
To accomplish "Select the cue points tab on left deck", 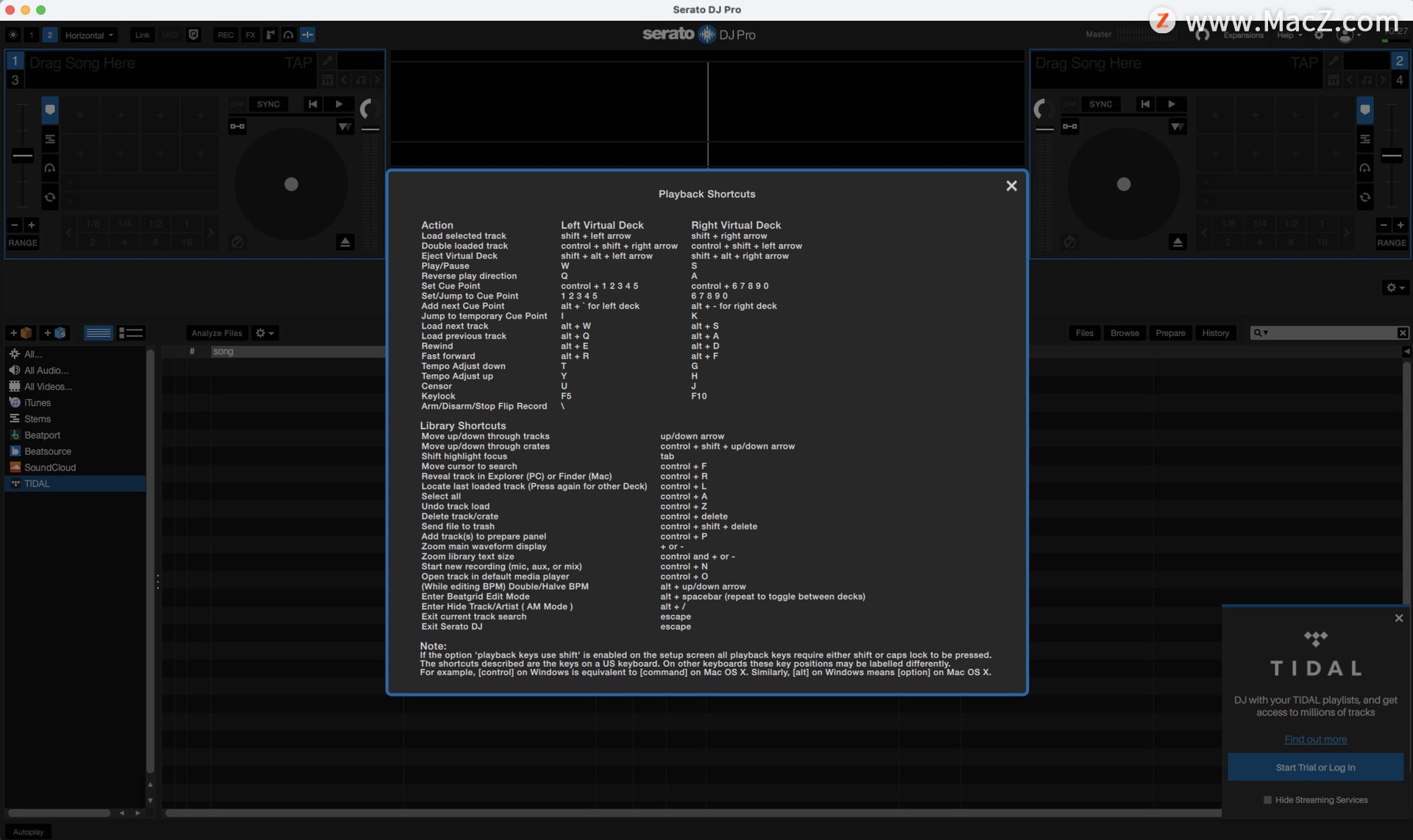I will (x=49, y=110).
